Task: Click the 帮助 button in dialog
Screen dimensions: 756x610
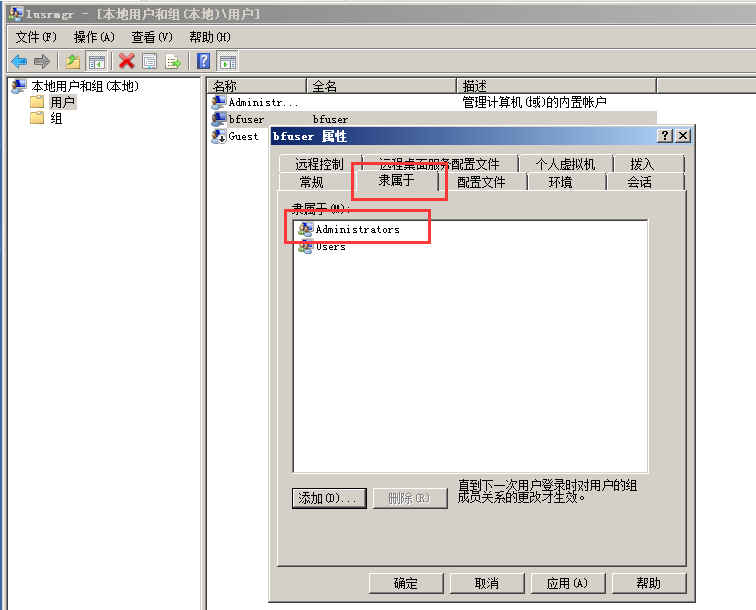Action: [649, 583]
